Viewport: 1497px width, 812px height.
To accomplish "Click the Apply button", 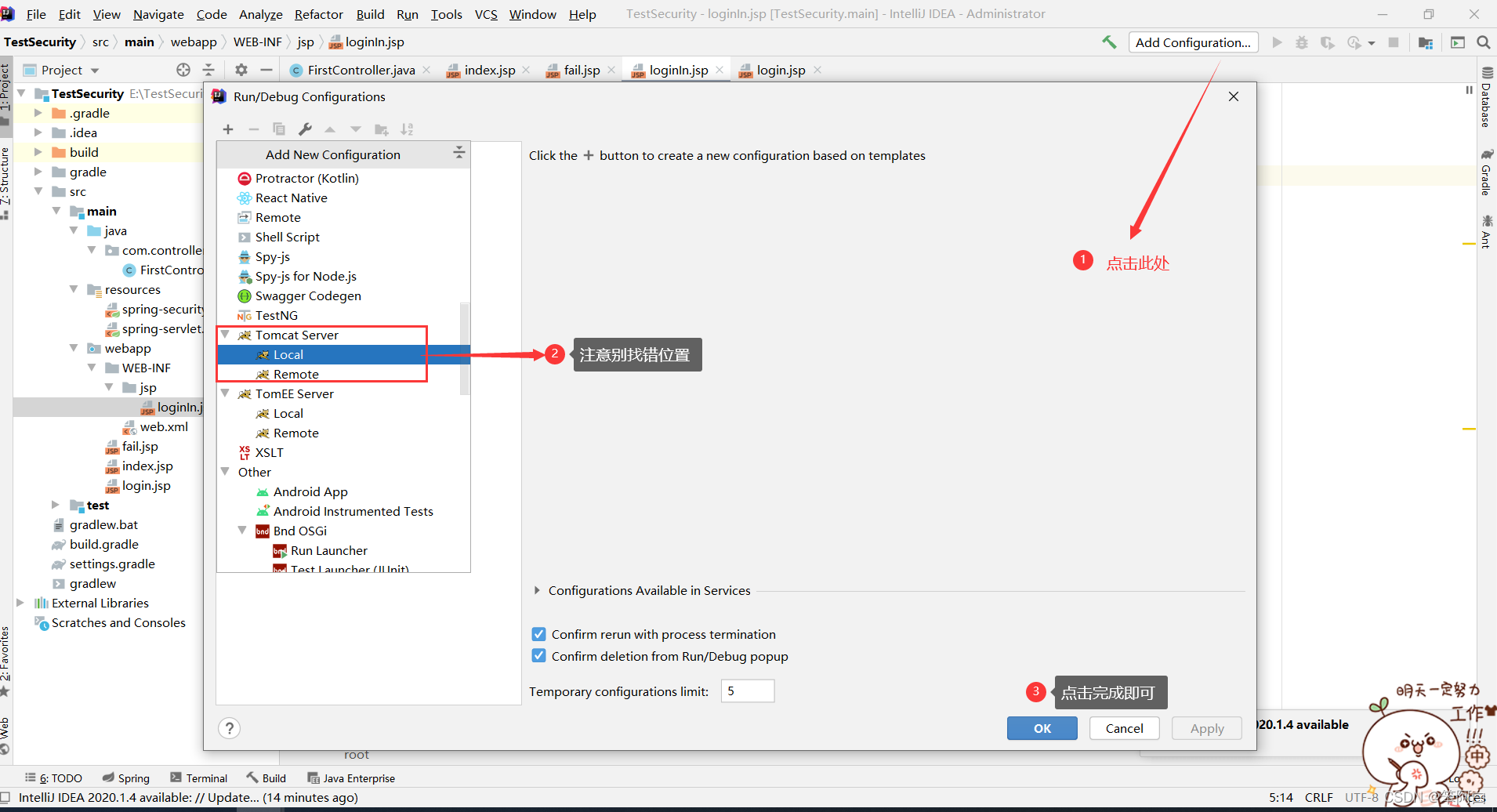I will coord(1207,728).
